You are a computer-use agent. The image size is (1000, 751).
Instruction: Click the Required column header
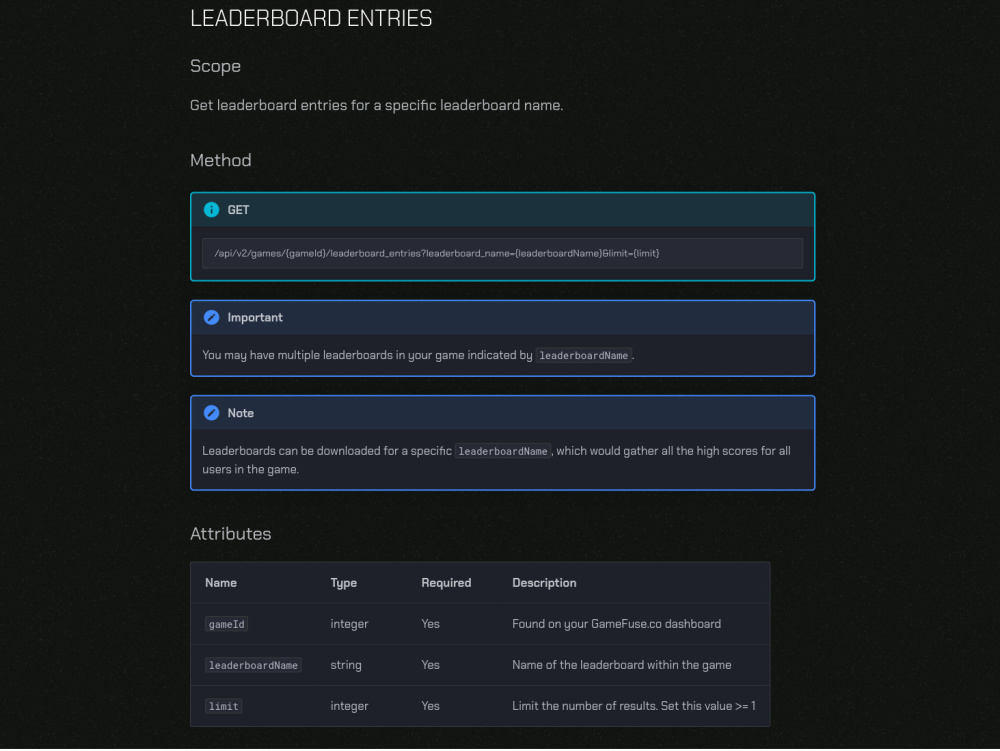[446, 583]
